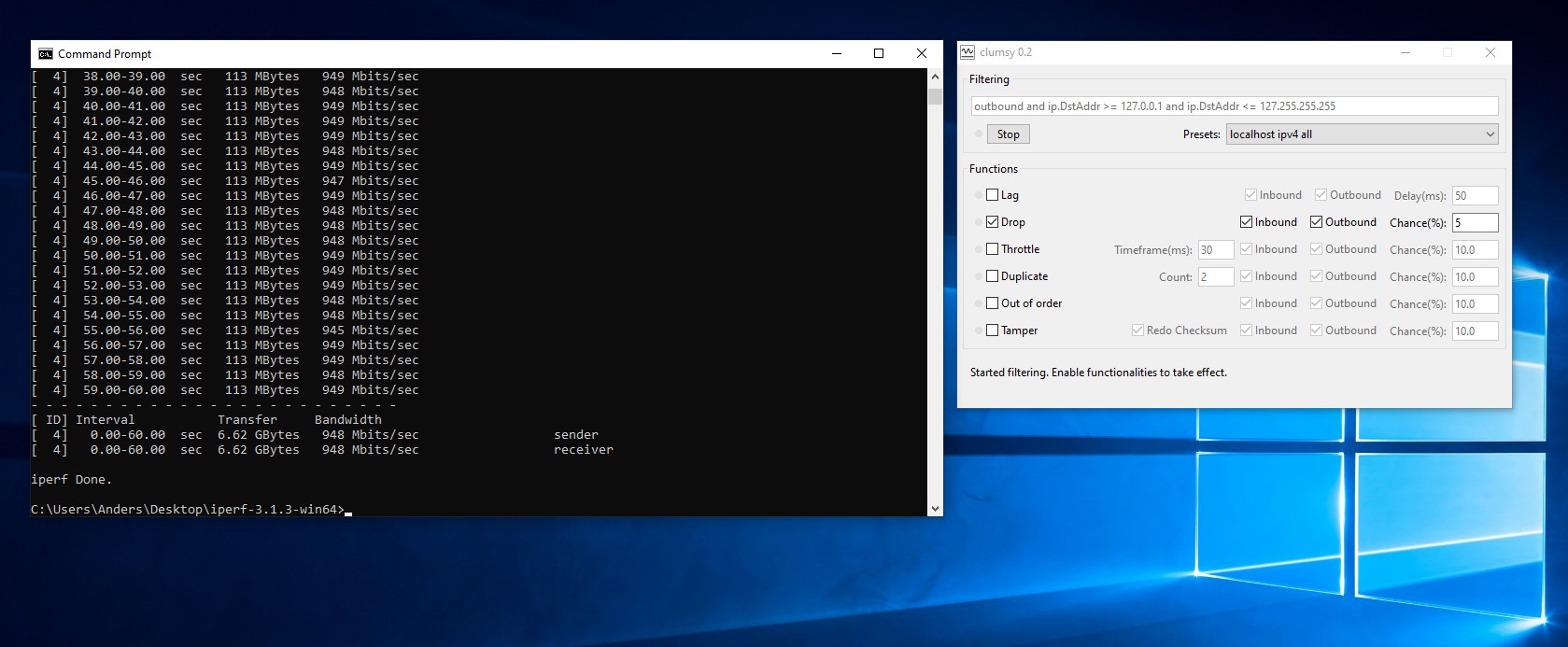
Task: Toggle the Duplicate function checkbox
Action: click(x=993, y=276)
